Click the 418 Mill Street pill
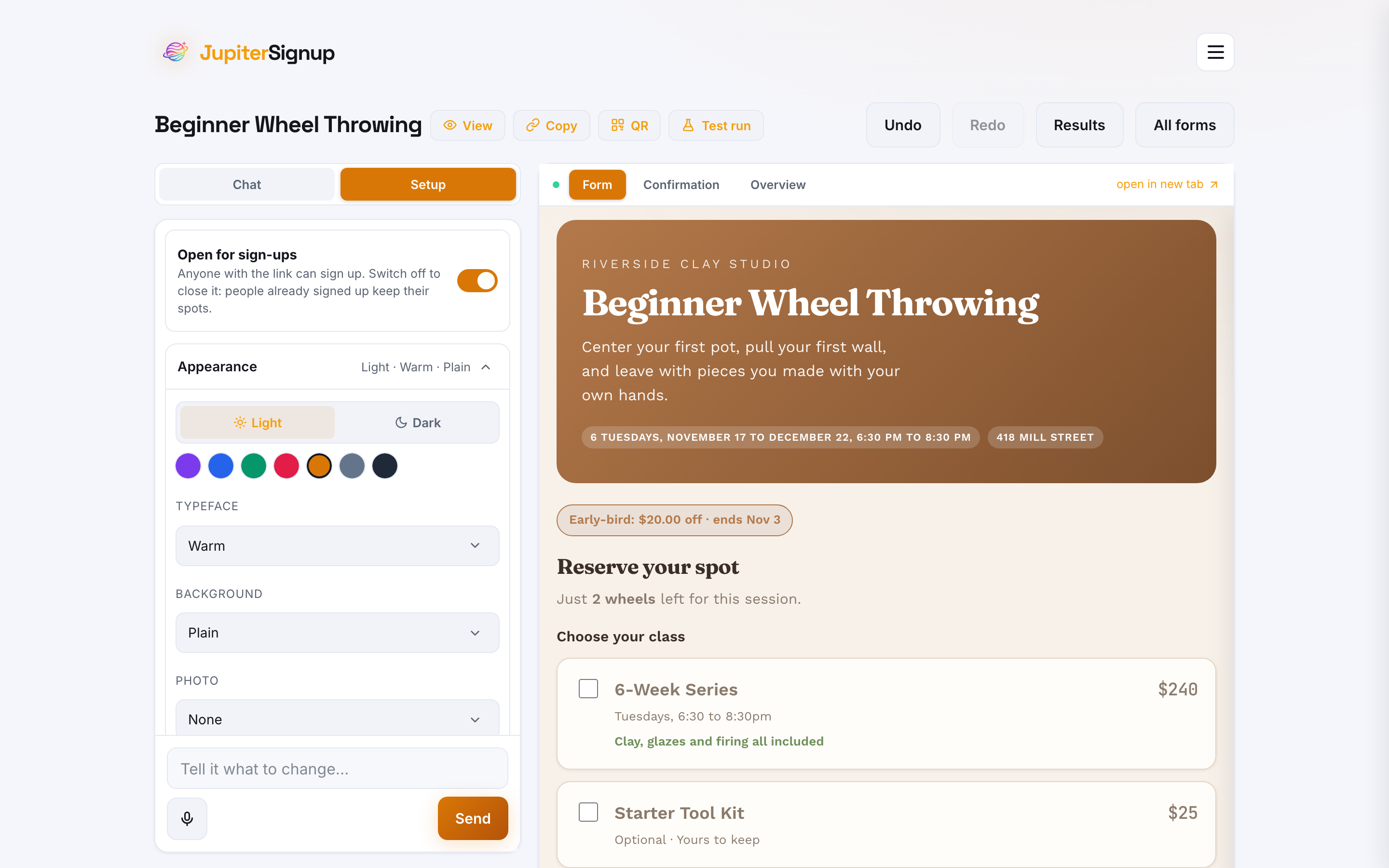This screenshot has height=868, width=1389. point(1045,437)
